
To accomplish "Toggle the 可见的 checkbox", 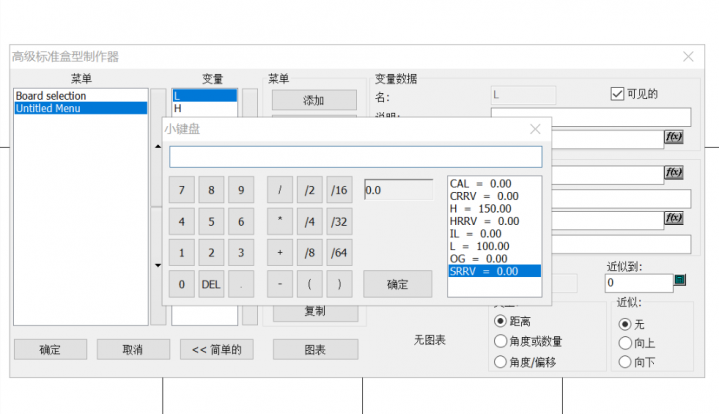I will [617, 94].
